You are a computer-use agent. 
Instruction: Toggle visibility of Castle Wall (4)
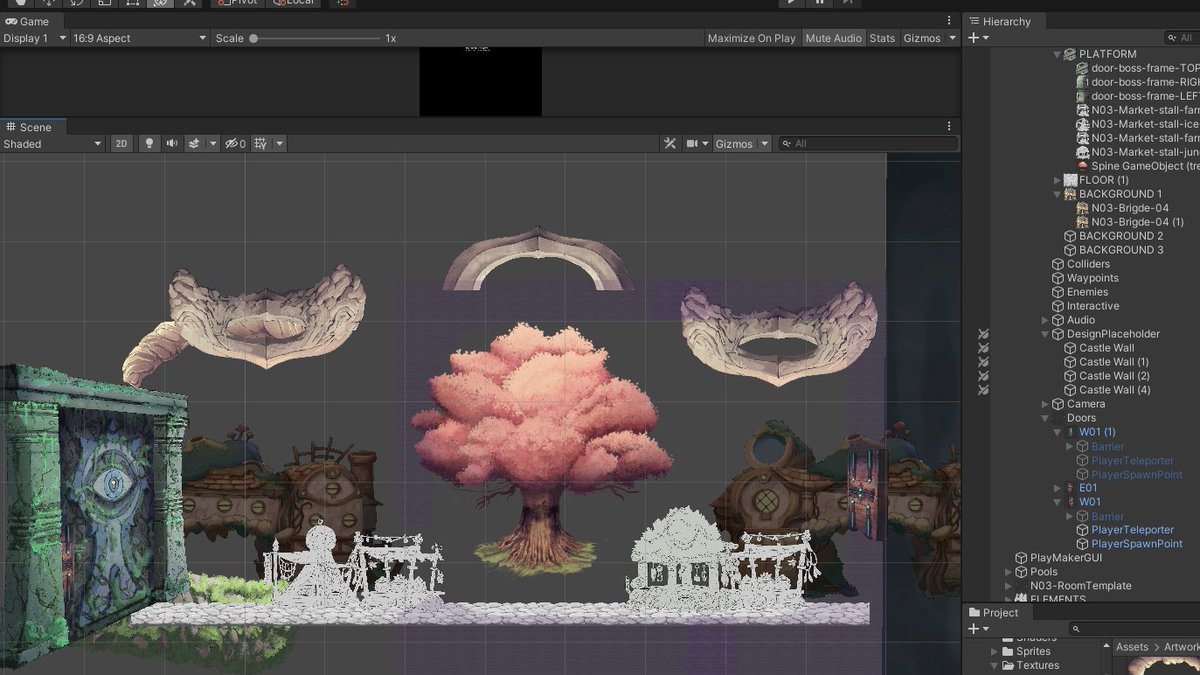[x=983, y=390]
